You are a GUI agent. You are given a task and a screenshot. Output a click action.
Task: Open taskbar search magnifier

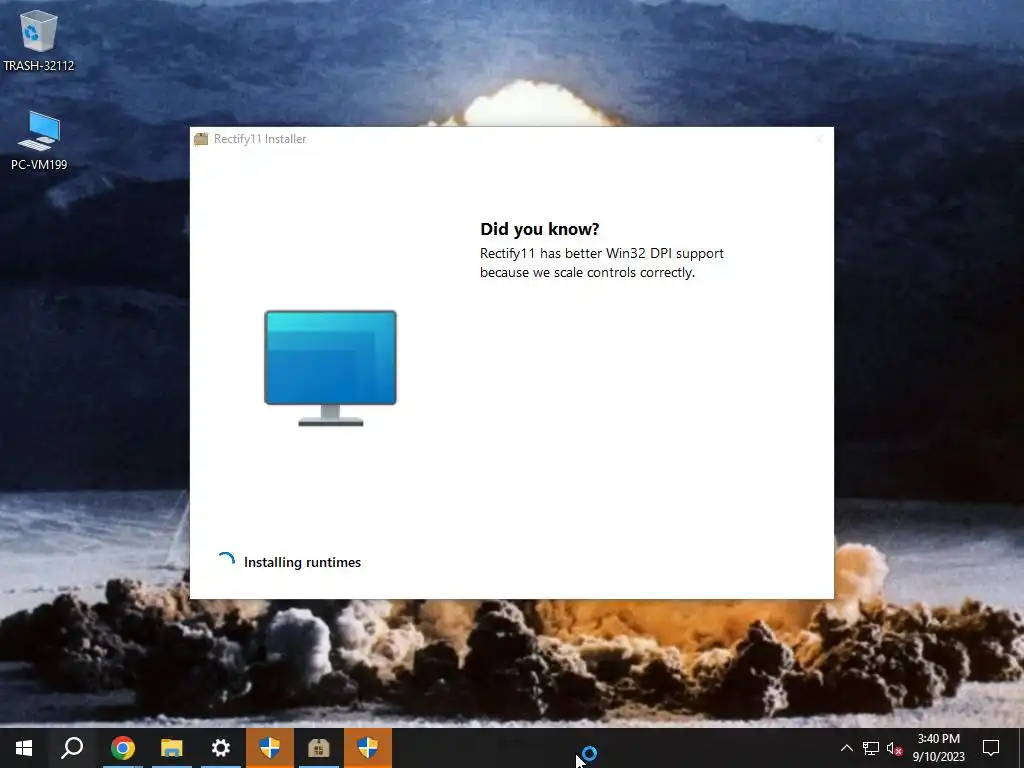[72, 748]
